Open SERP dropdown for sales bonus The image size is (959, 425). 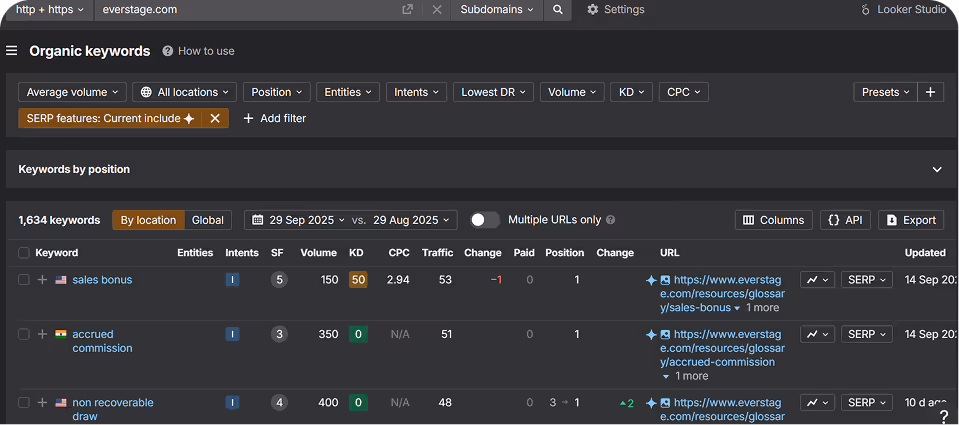tap(867, 280)
